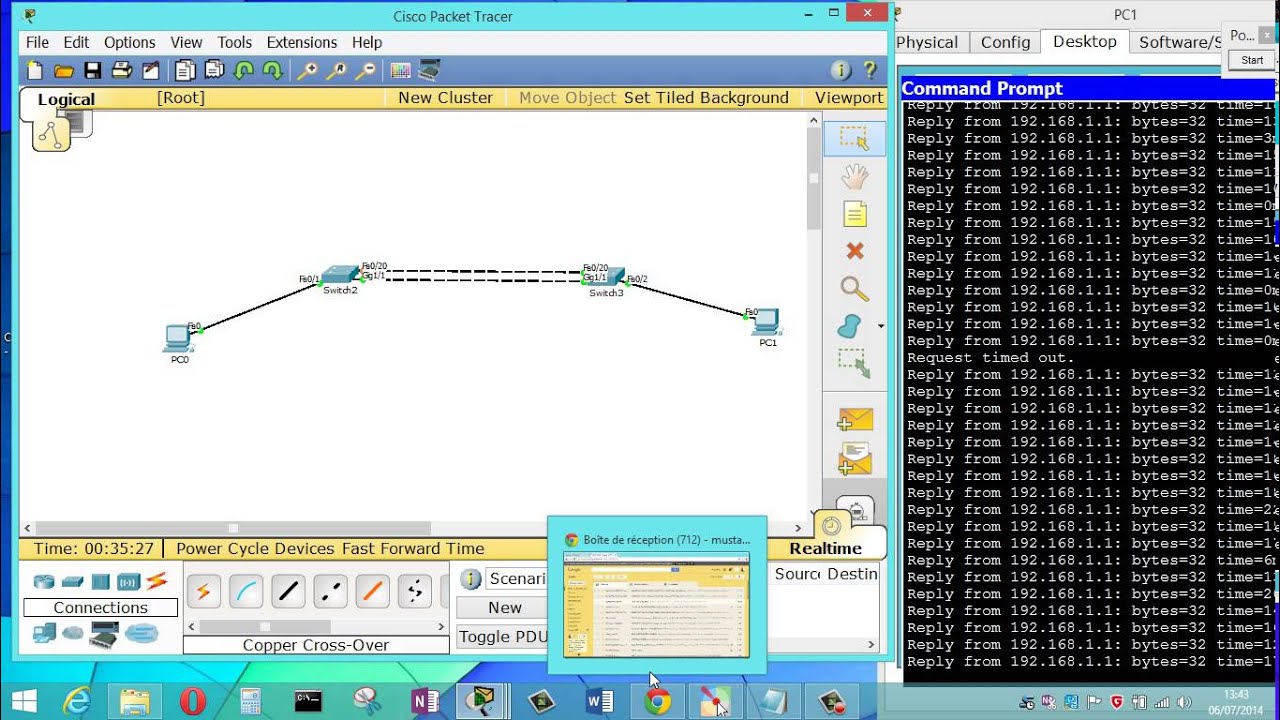The image size is (1280, 720).
Task: Print using the printer toolbar icon
Action: (122, 70)
